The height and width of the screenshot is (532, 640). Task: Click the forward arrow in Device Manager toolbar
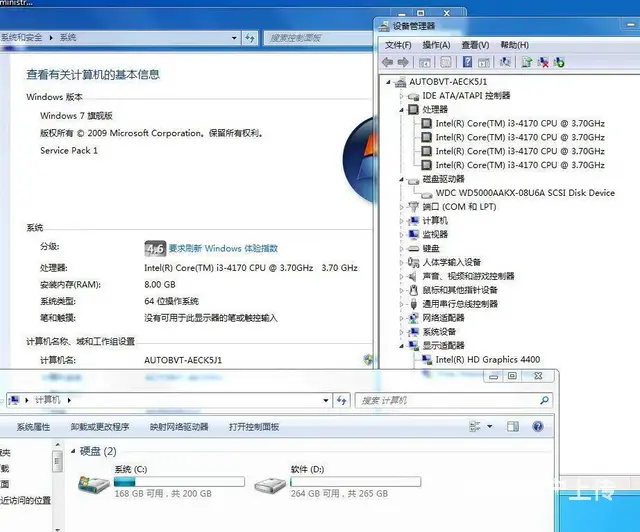[403, 62]
